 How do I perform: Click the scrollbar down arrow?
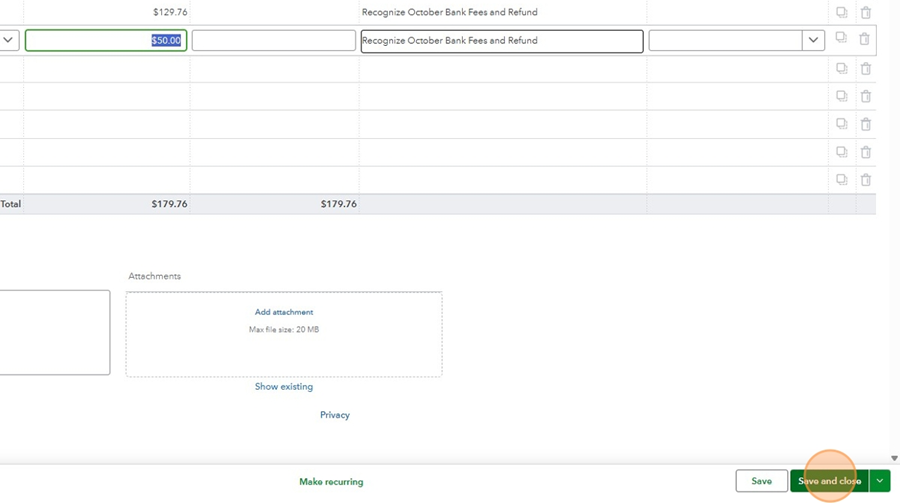[x=894, y=458]
